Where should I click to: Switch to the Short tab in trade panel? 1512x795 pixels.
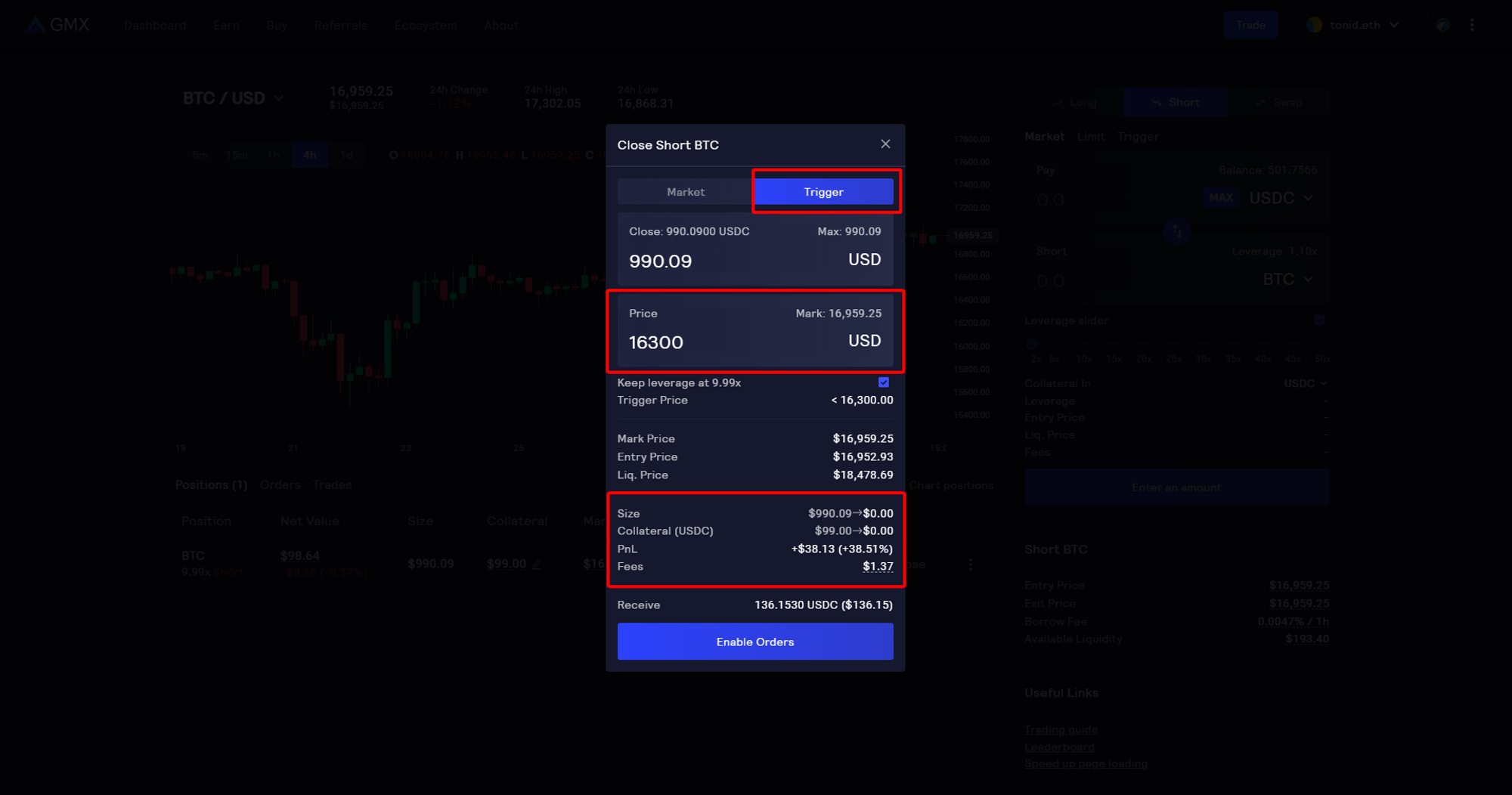(x=1176, y=102)
